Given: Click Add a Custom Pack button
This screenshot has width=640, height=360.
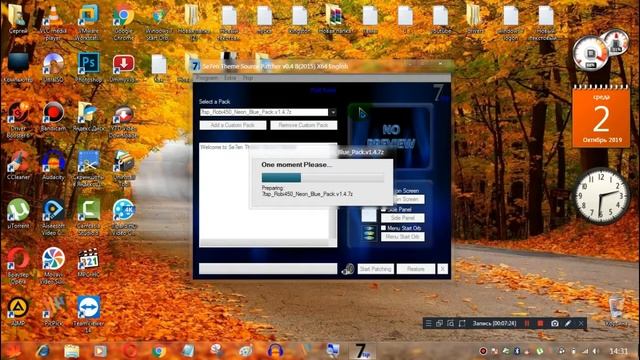Looking at the screenshot, I should [x=233, y=125].
